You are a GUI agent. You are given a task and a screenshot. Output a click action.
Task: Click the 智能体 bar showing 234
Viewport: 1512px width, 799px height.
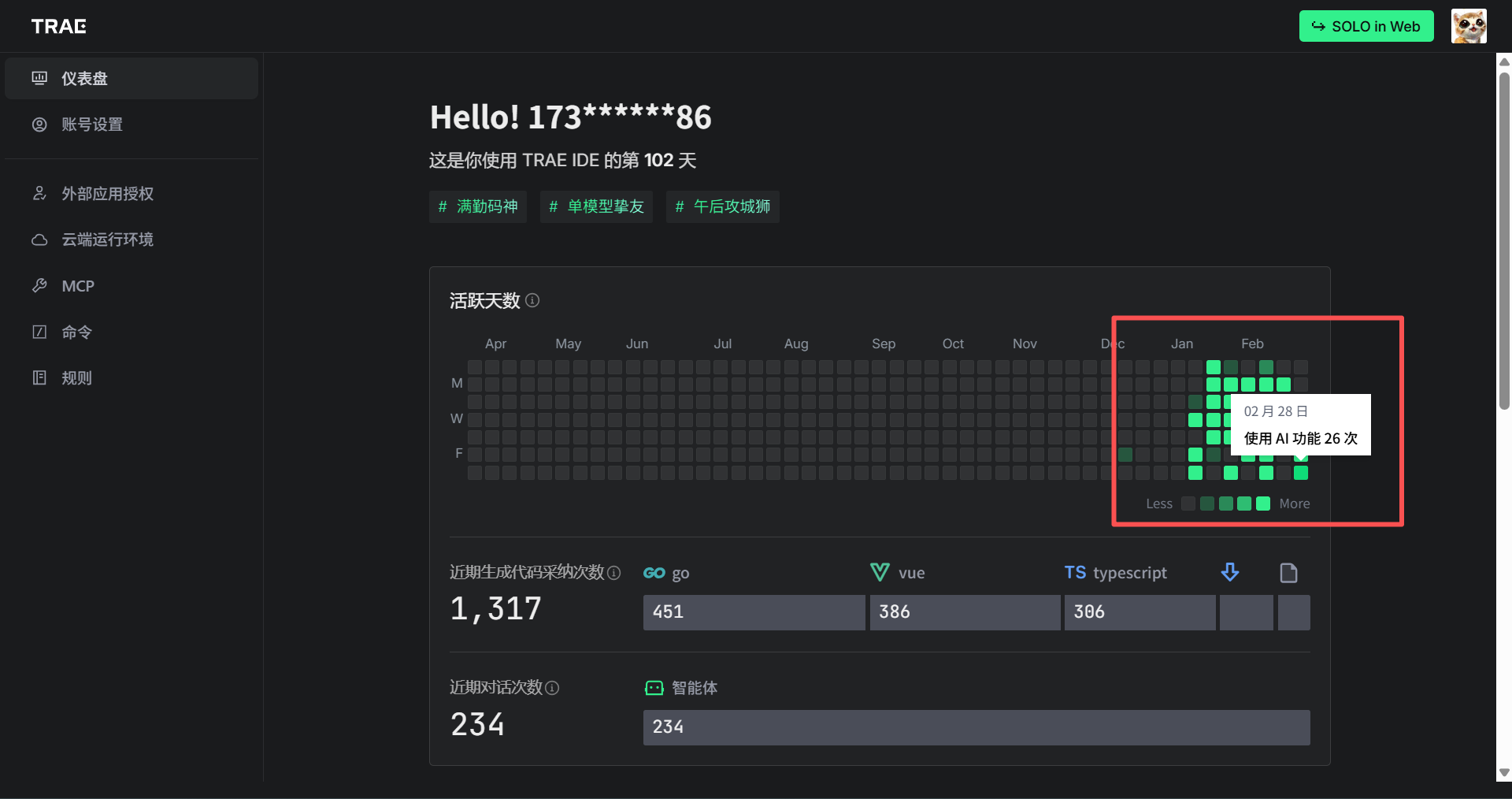pos(976,727)
